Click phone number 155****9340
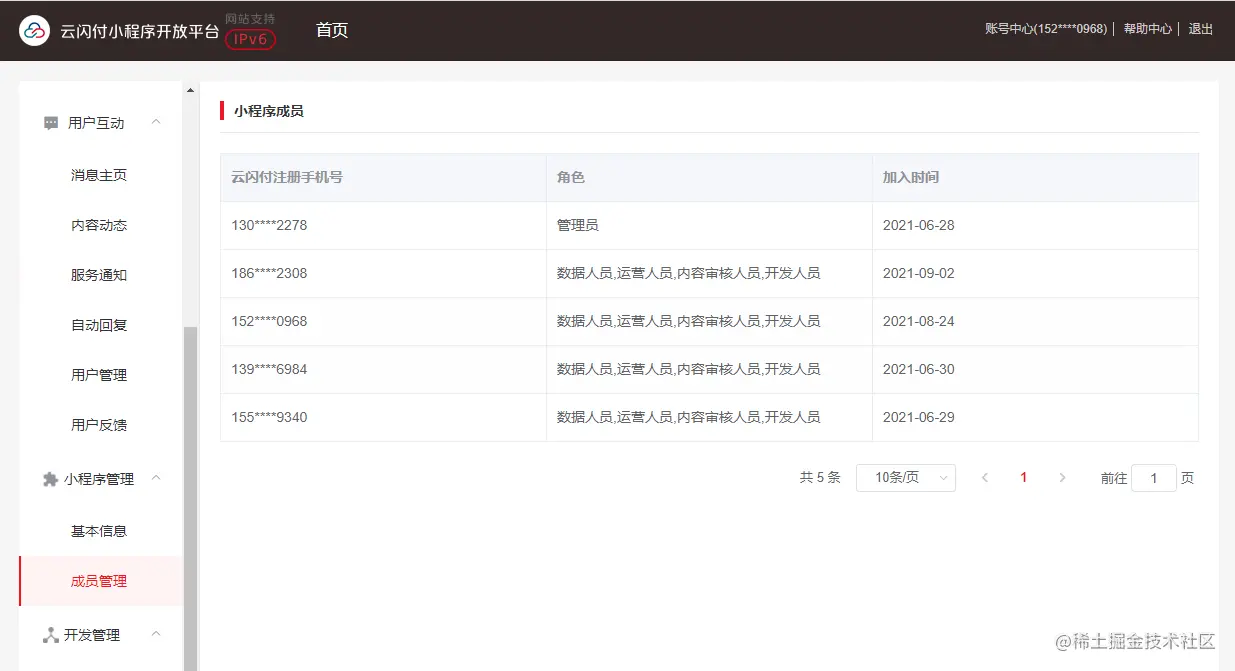Image resolution: width=1235 pixels, height=671 pixels. [x=269, y=417]
